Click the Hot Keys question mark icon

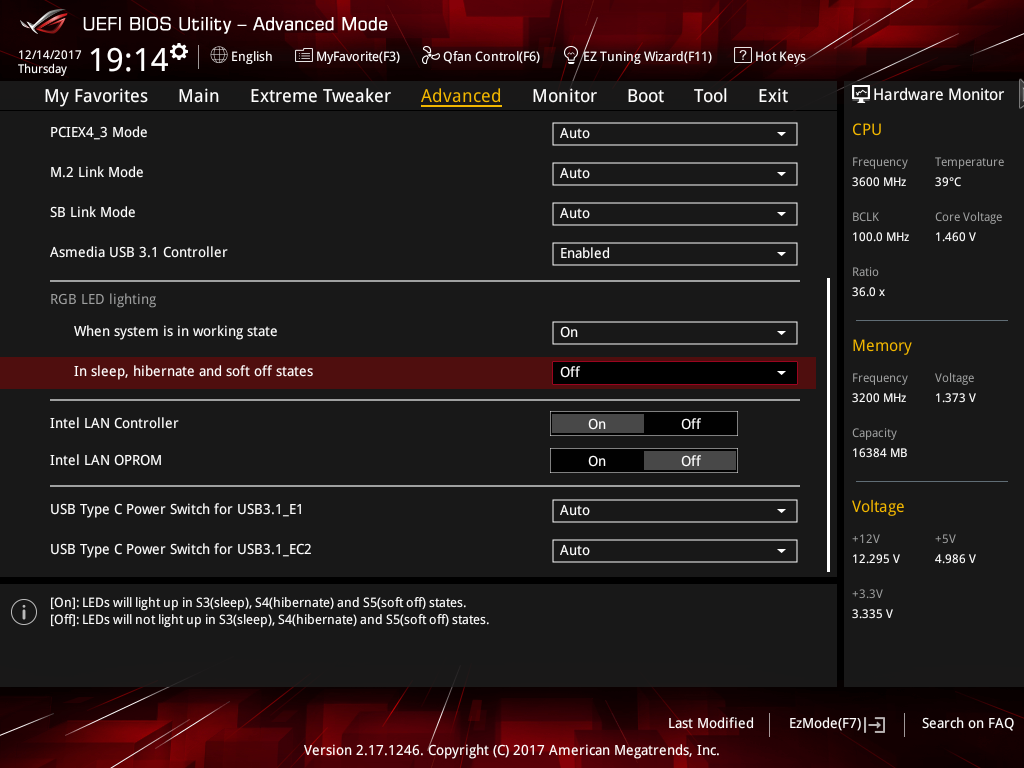[x=743, y=56]
